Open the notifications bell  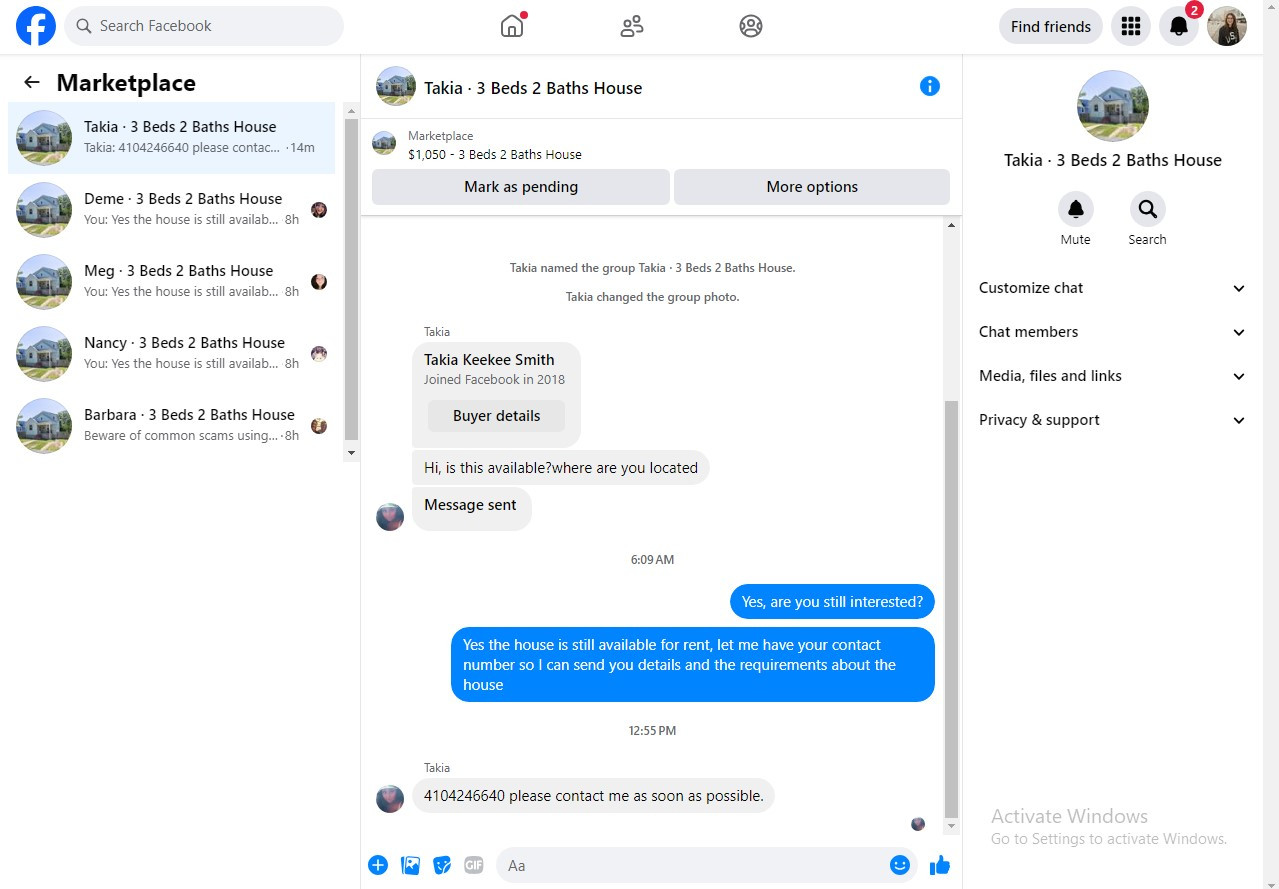click(x=1179, y=26)
